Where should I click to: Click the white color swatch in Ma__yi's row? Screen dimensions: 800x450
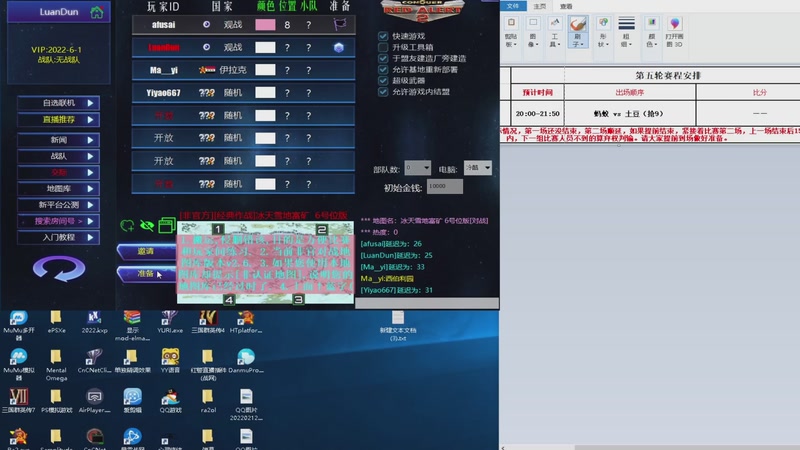coord(265,70)
